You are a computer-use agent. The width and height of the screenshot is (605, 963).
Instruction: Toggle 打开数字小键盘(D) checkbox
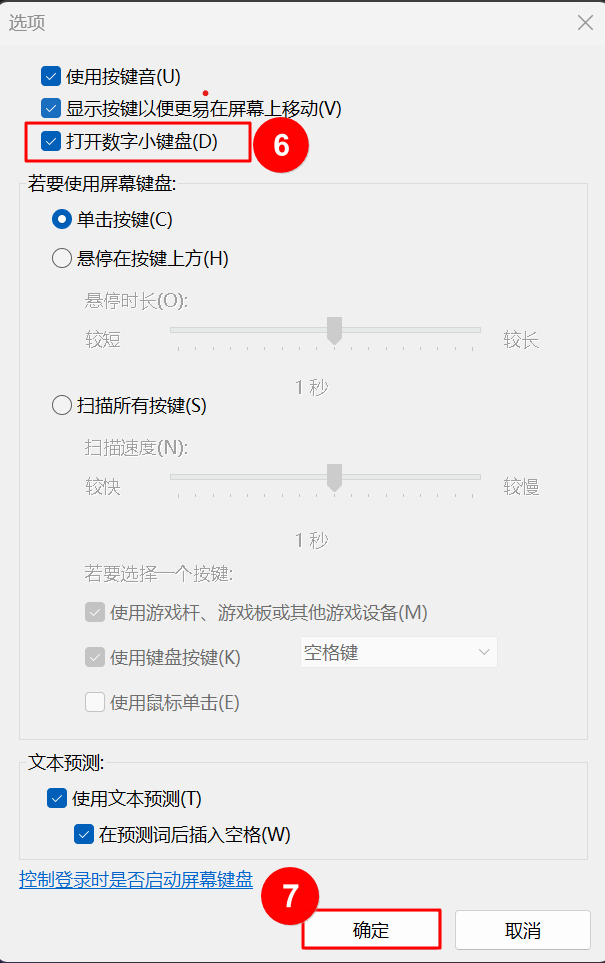tap(51, 142)
